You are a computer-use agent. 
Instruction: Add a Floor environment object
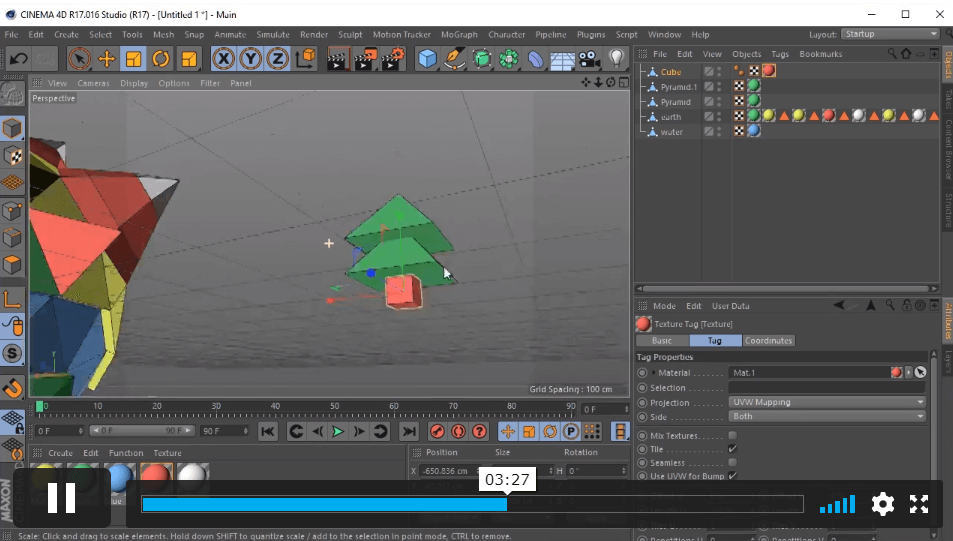click(563, 60)
